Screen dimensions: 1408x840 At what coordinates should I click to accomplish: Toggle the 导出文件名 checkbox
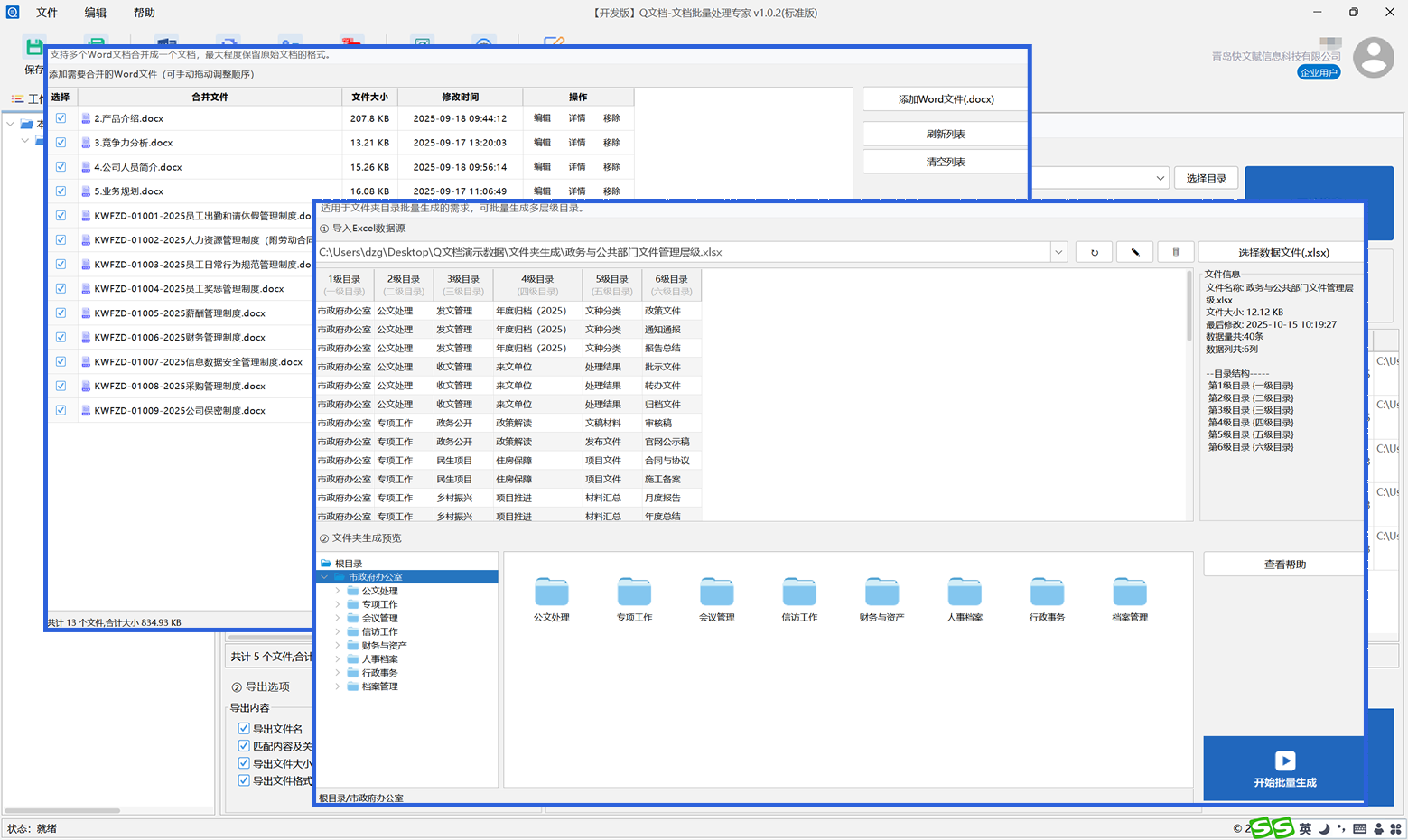pyautogui.click(x=244, y=729)
